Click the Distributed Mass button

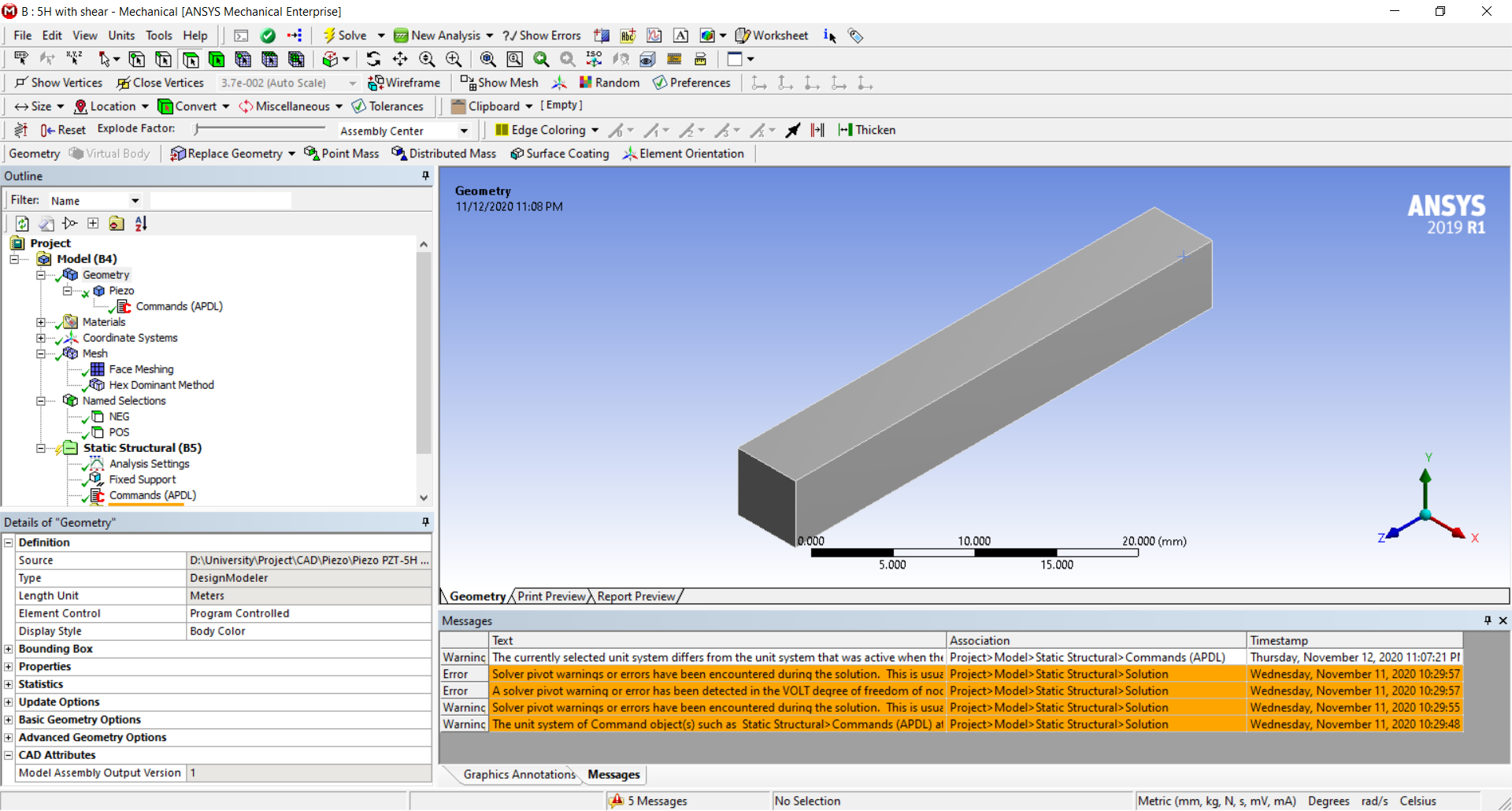point(444,154)
